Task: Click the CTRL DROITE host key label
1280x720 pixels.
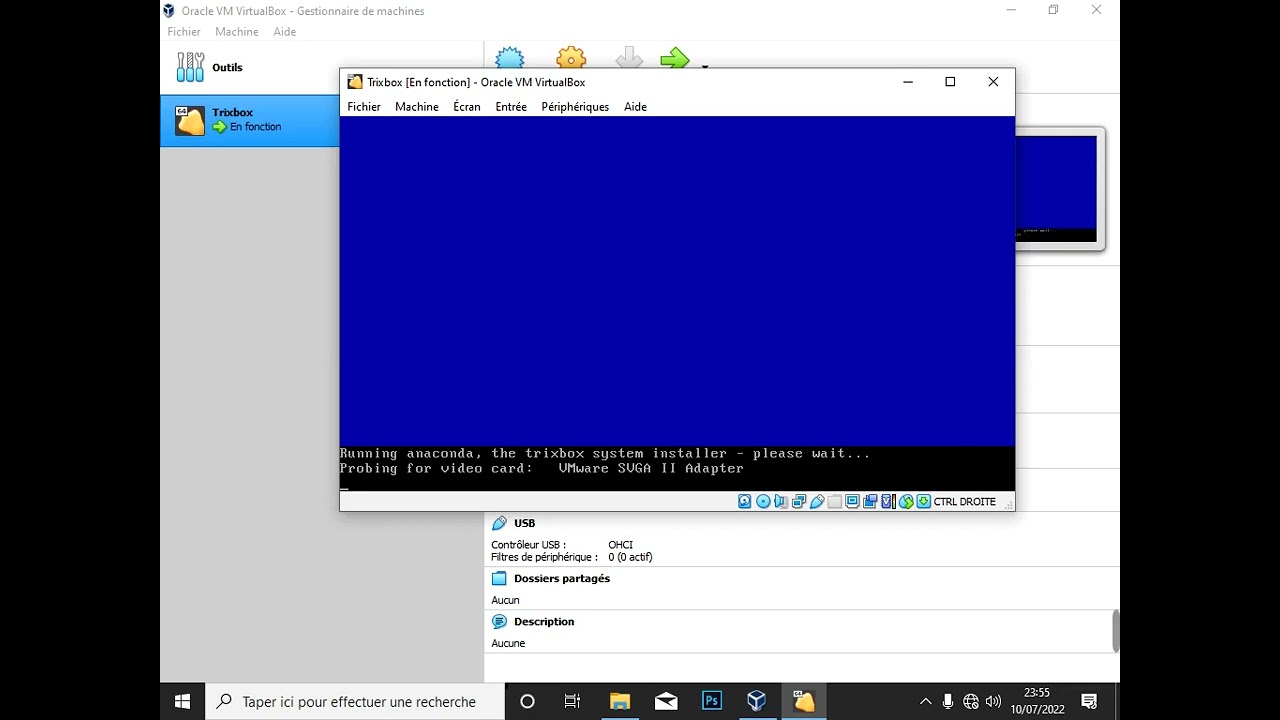Action: [964, 502]
